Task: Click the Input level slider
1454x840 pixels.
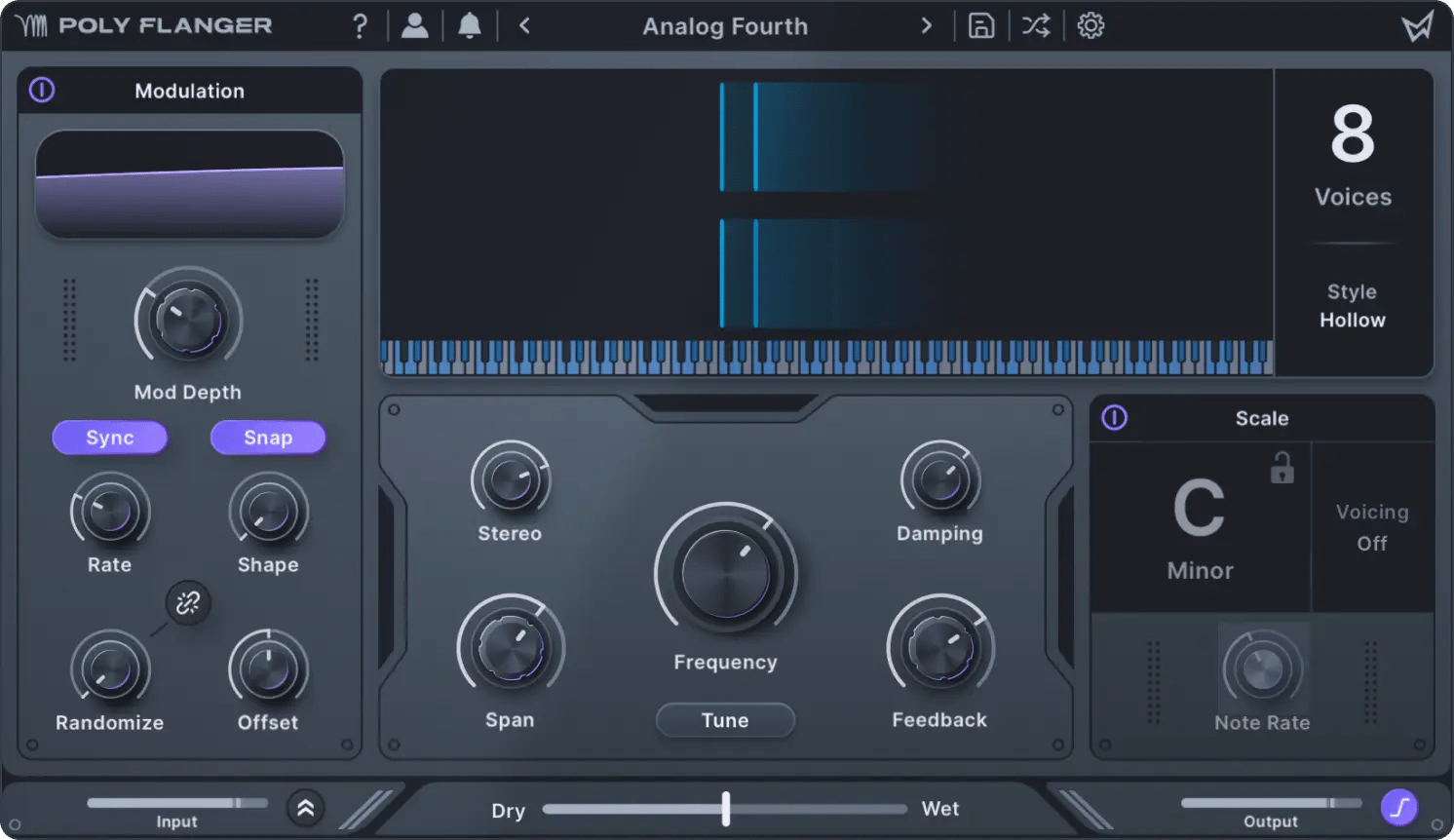Action: coord(177,803)
